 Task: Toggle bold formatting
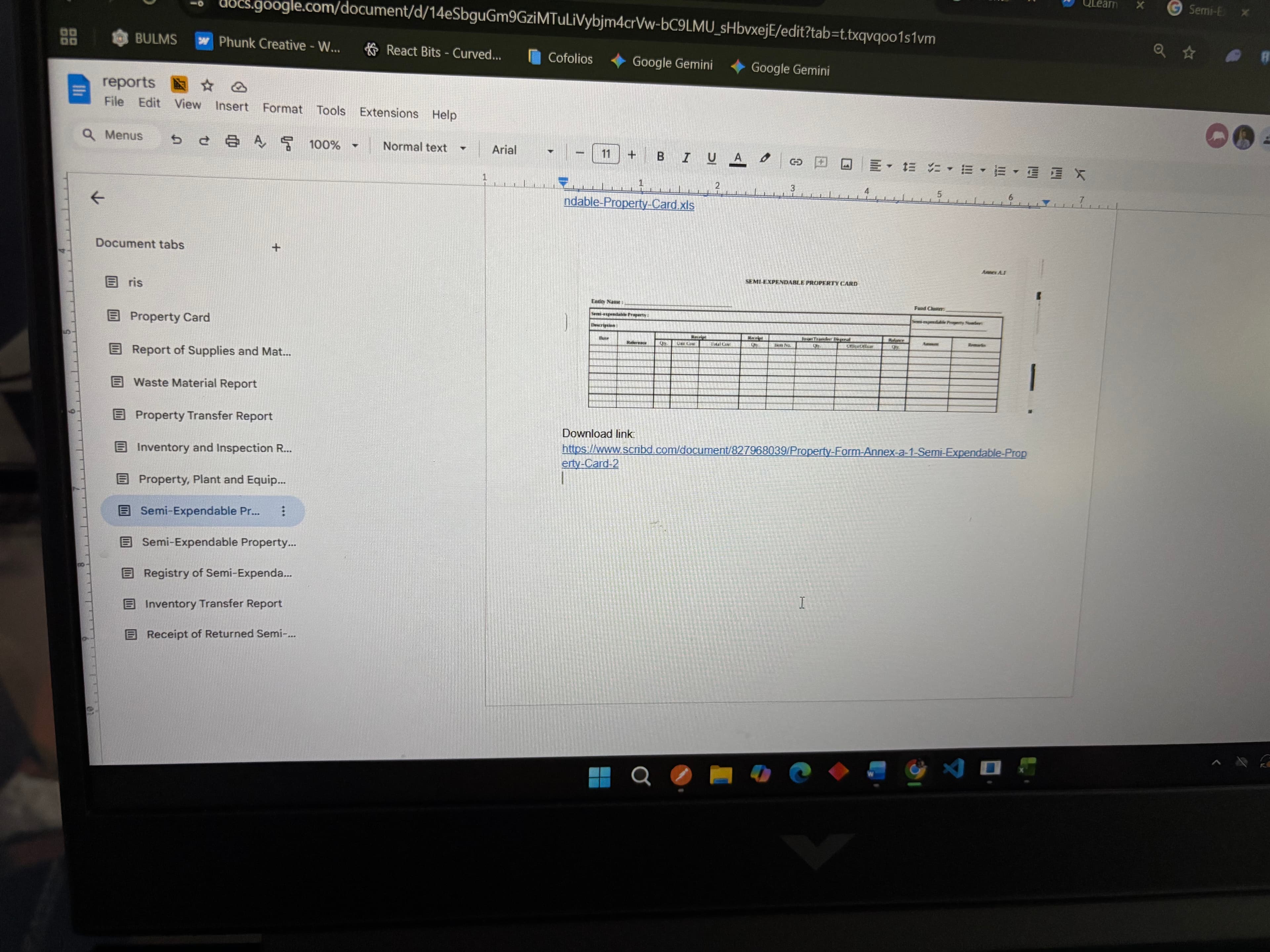[x=660, y=156]
